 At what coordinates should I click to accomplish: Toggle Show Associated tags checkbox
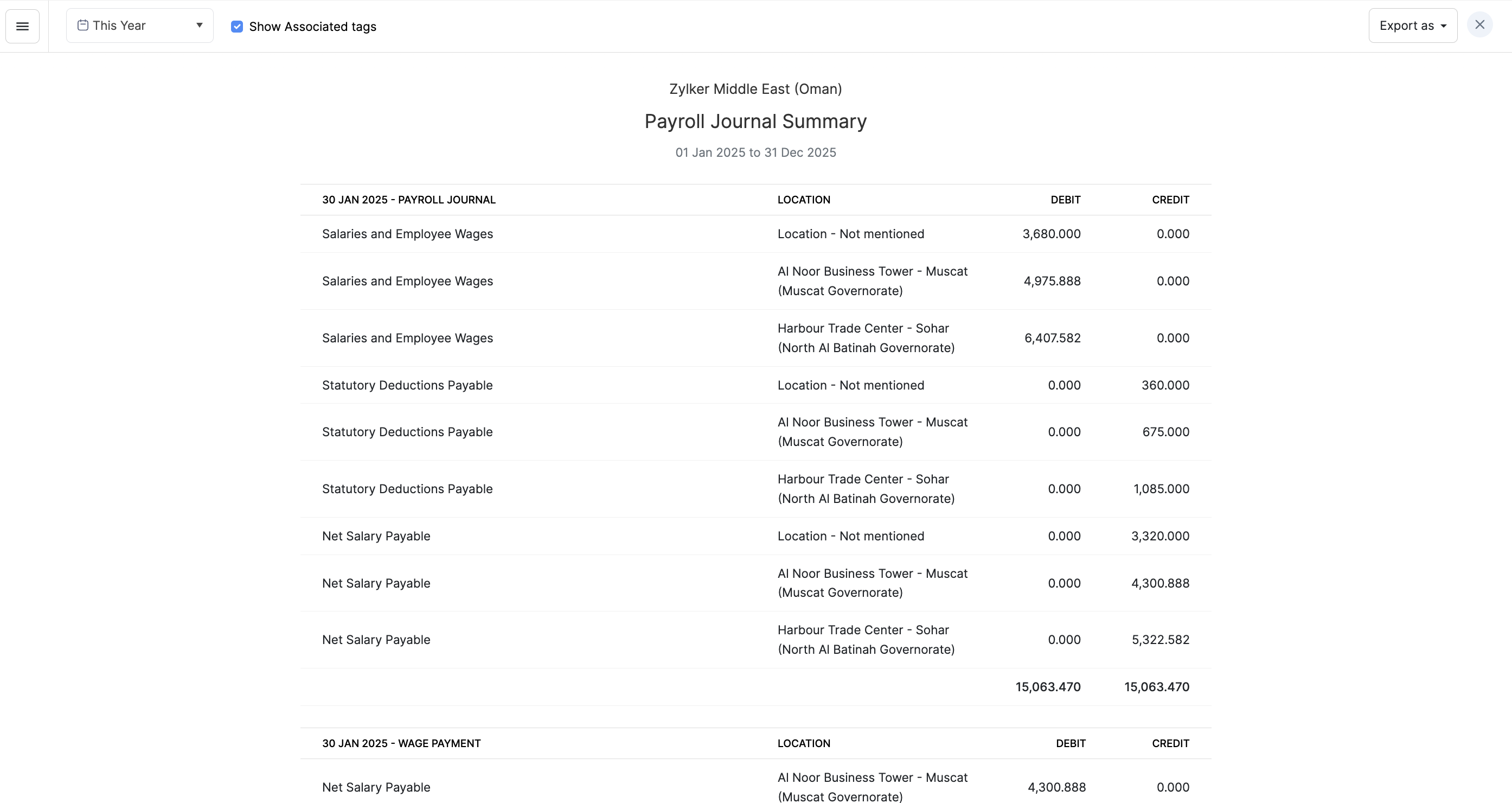(236, 27)
